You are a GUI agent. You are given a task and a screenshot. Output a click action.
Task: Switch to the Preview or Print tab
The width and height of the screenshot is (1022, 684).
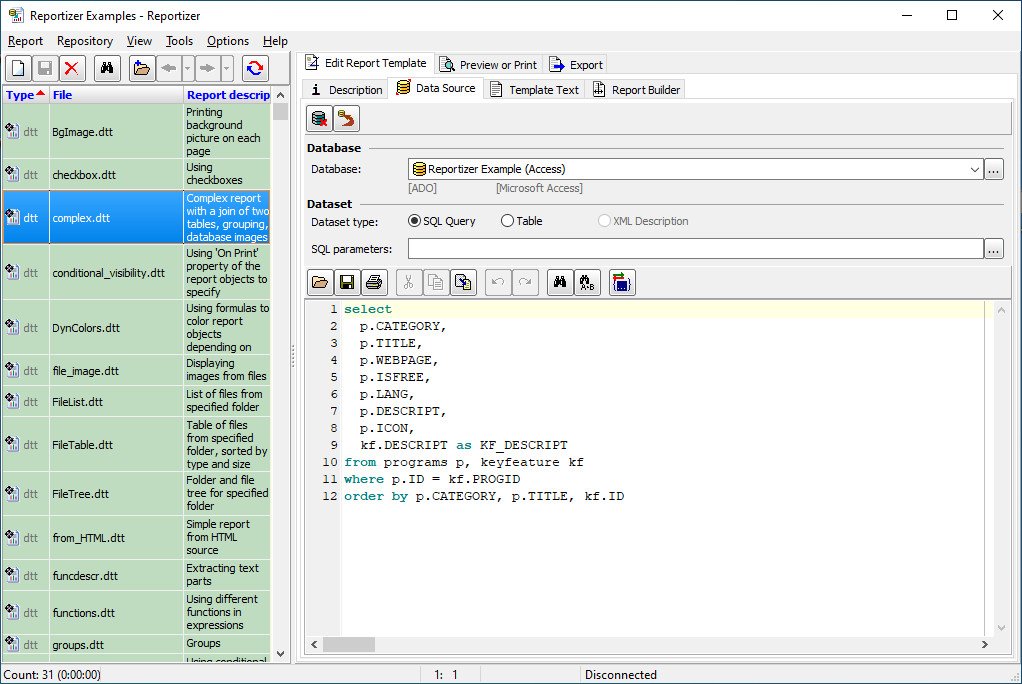[488, 64]
